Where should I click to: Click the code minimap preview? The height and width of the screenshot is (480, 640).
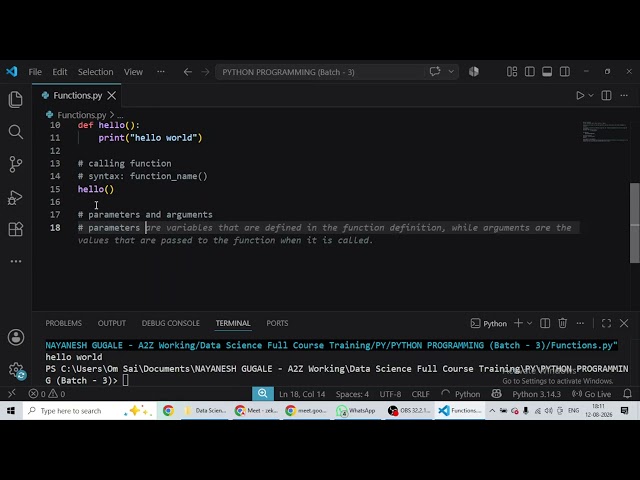click(x=605, y=131)
